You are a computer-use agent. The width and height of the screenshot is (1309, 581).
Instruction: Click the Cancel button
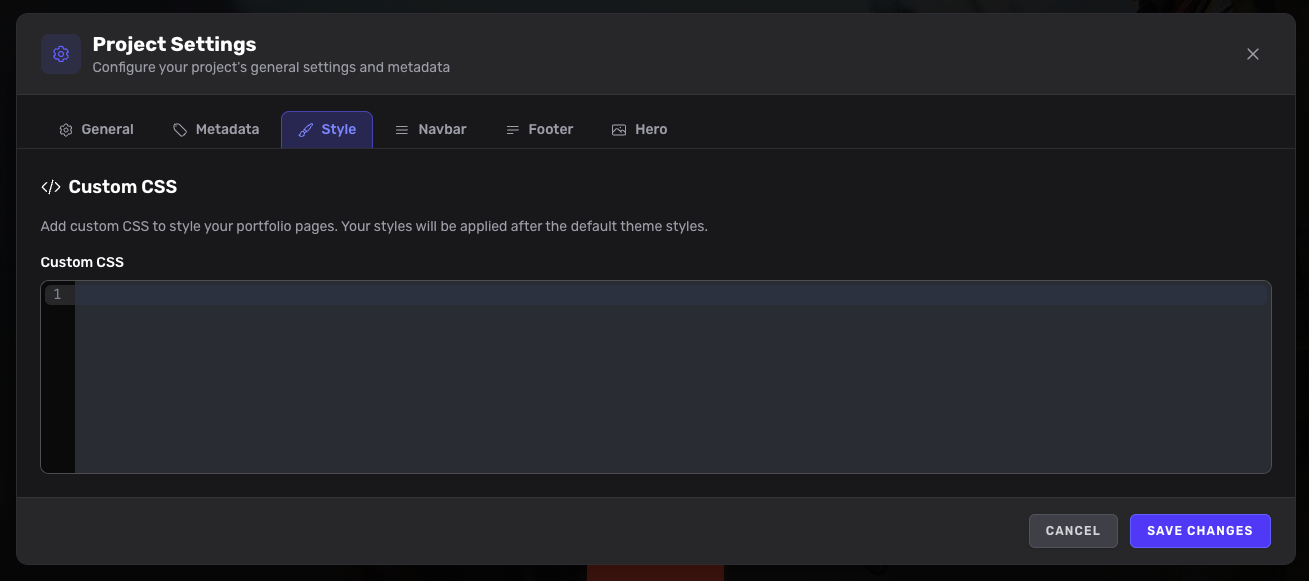point(1073,530)
